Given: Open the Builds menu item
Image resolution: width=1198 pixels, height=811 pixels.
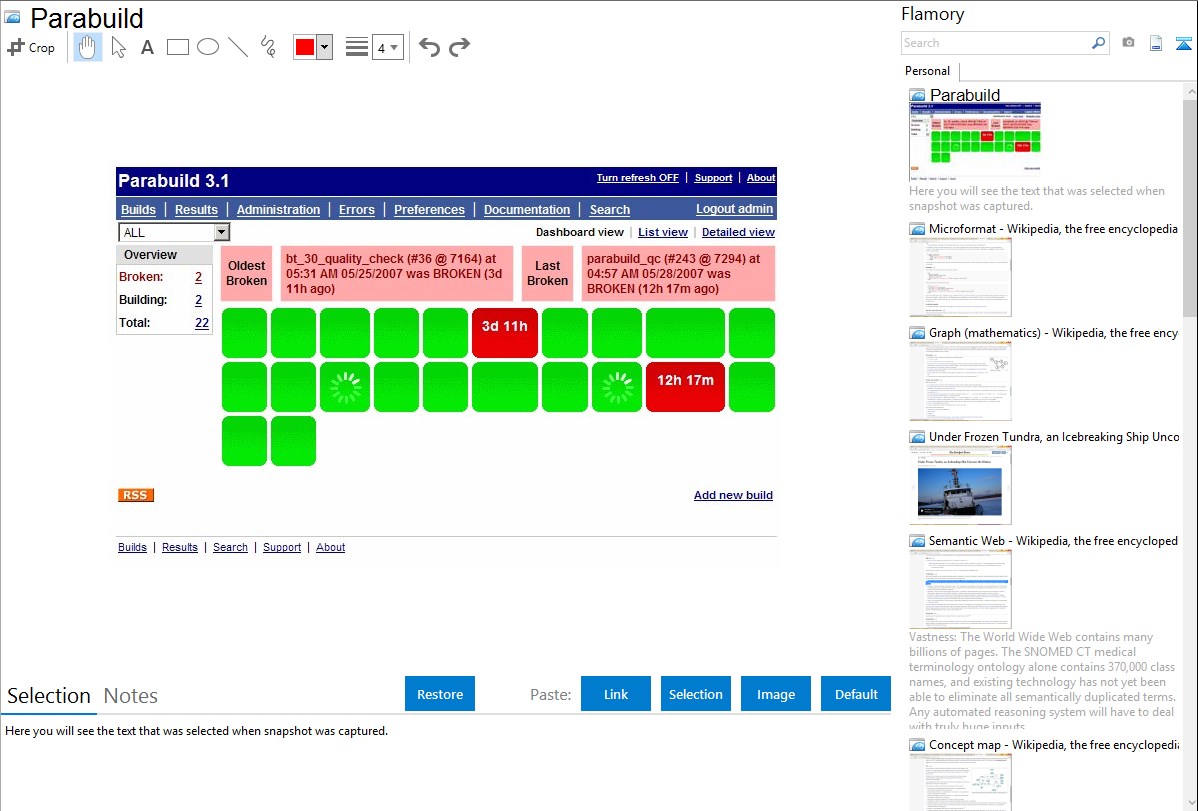Looking at the screenshot, I should (138, 209).
